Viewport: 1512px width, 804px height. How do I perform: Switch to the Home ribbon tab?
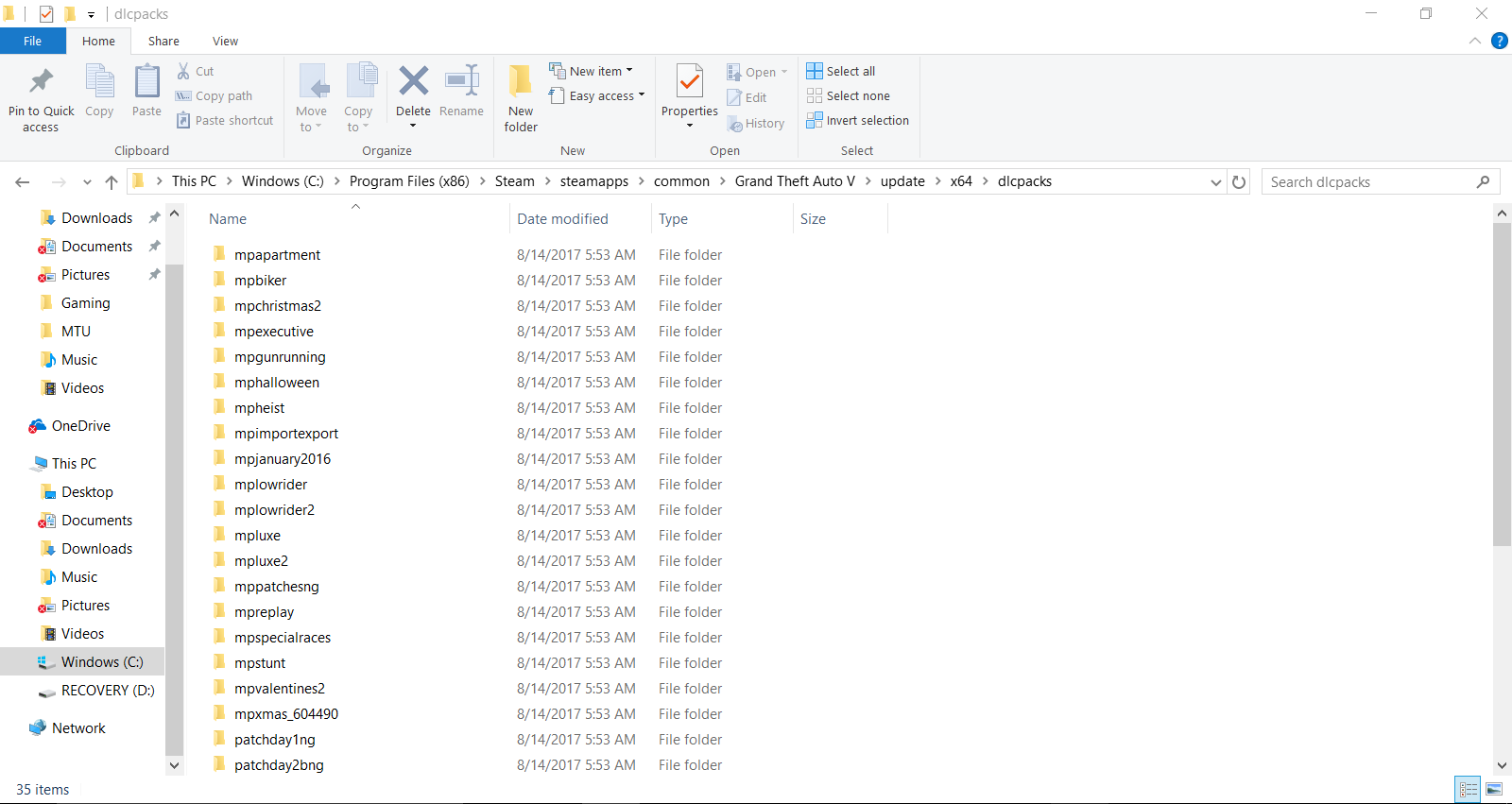(98, 41)
